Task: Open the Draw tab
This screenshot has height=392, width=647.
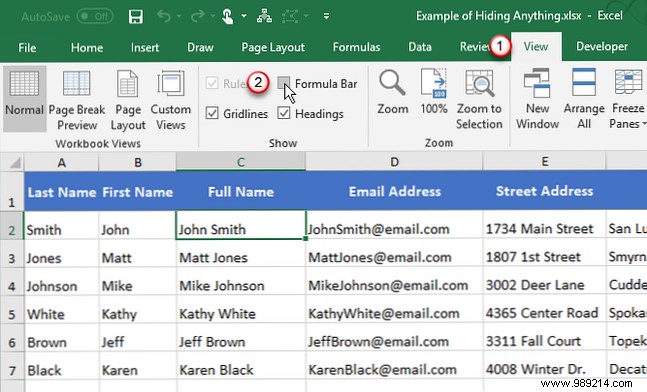Action: coord(200,47)
